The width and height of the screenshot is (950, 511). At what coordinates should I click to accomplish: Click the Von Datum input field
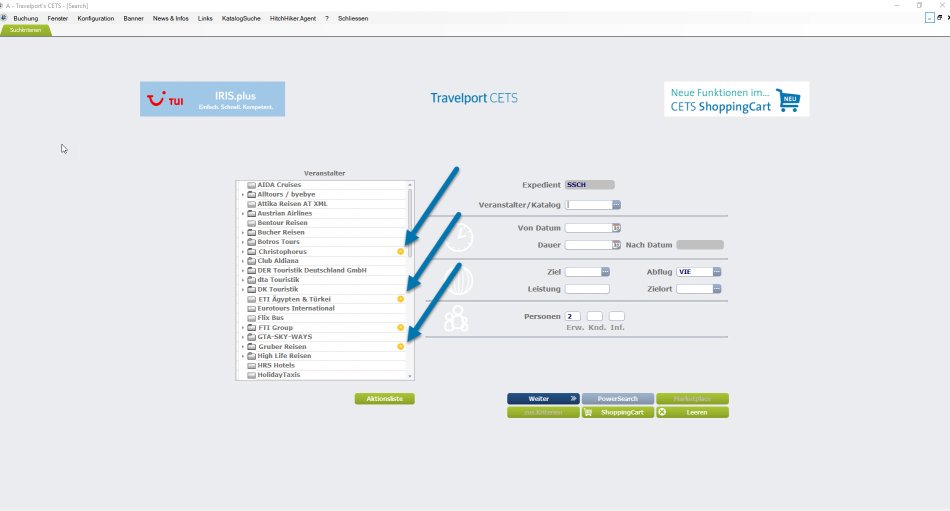coord(588,228)
